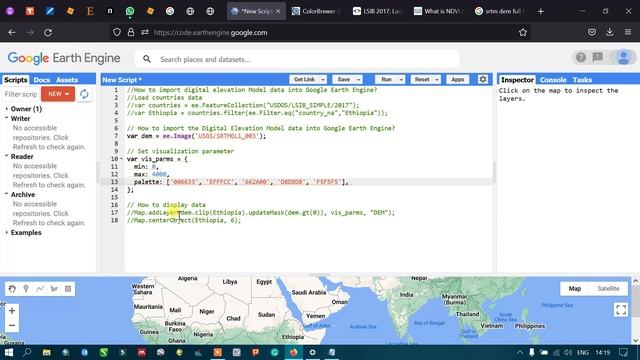Image resolution: width=640 pixels, height=360 pixels.
Task: Collapse code fold arrow on line 10
Action: coord(121,159)
